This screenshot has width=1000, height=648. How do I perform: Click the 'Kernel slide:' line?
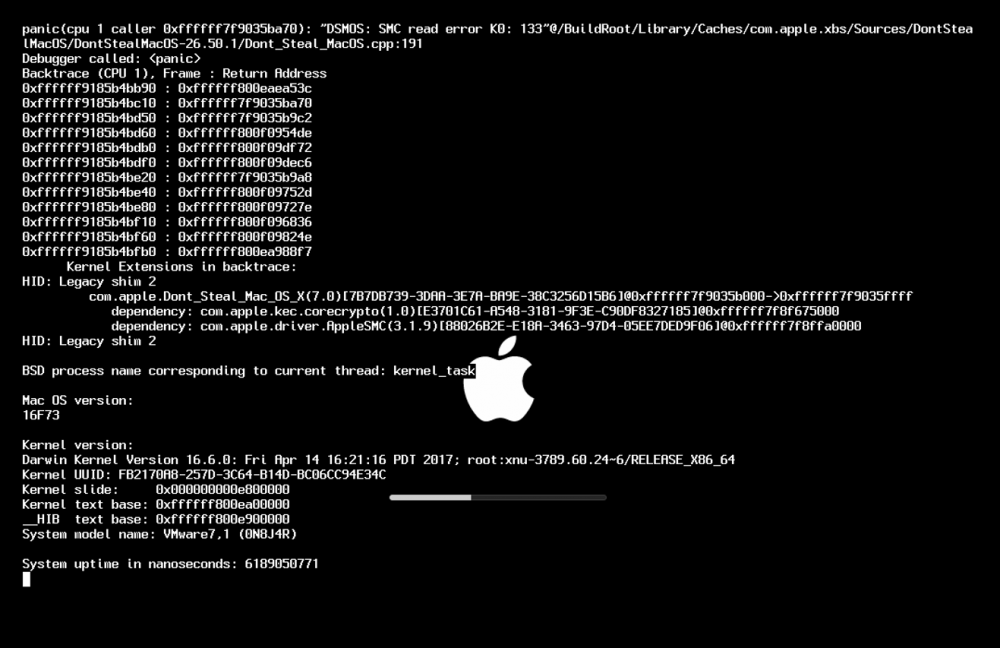[156, 490]
